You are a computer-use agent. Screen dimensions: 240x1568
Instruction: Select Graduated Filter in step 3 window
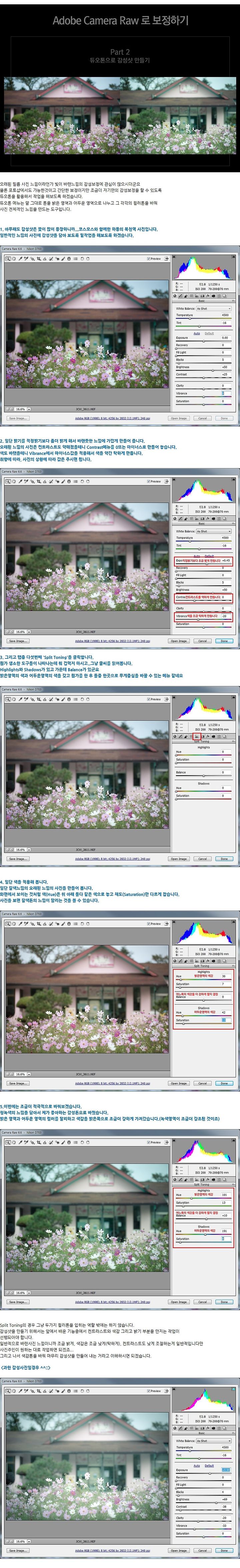(x=69, y=699)
